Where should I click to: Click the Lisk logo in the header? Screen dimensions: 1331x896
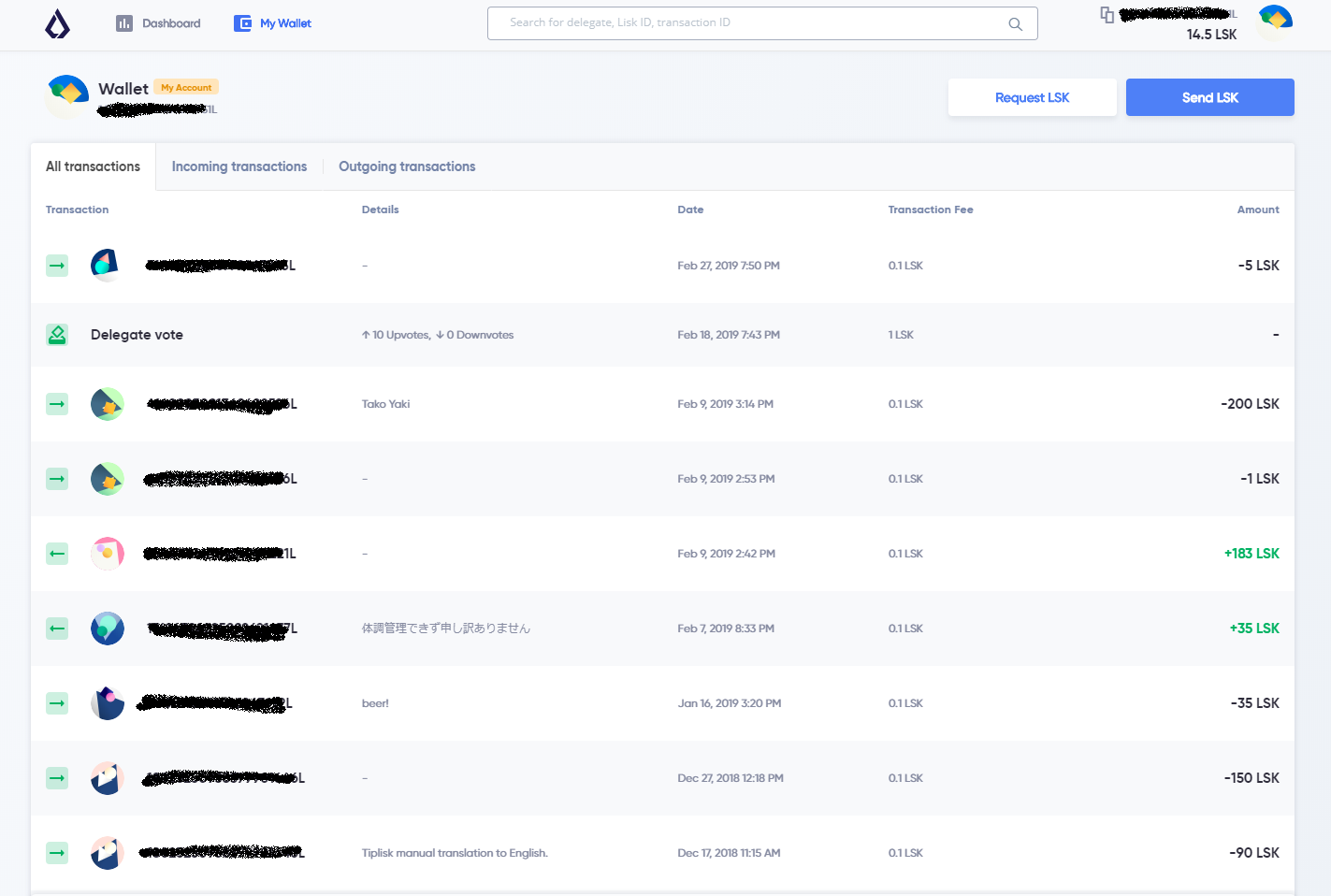[57, 24]
